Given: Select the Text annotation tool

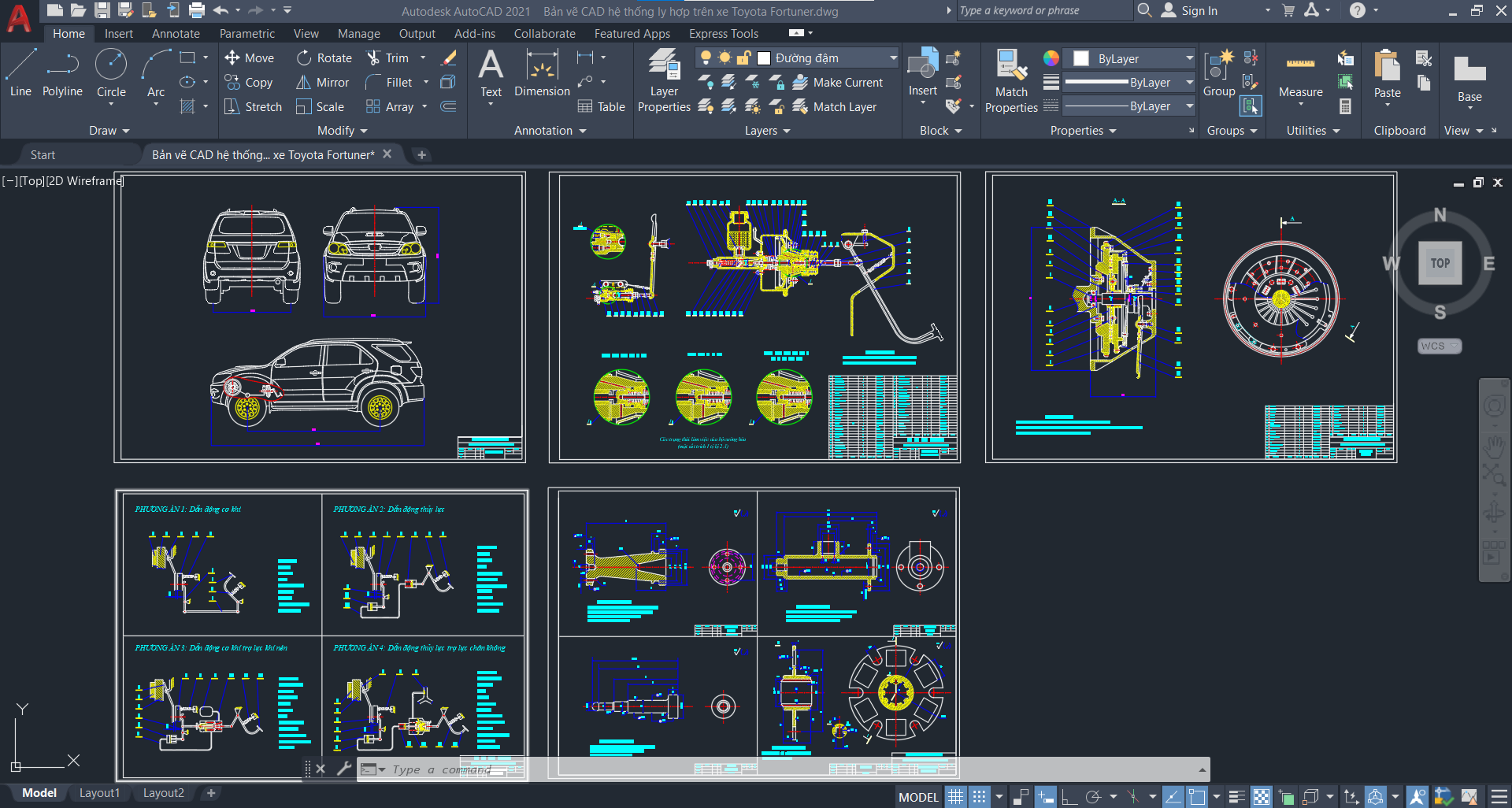Looking at the screenshot, I should (491, 73).
